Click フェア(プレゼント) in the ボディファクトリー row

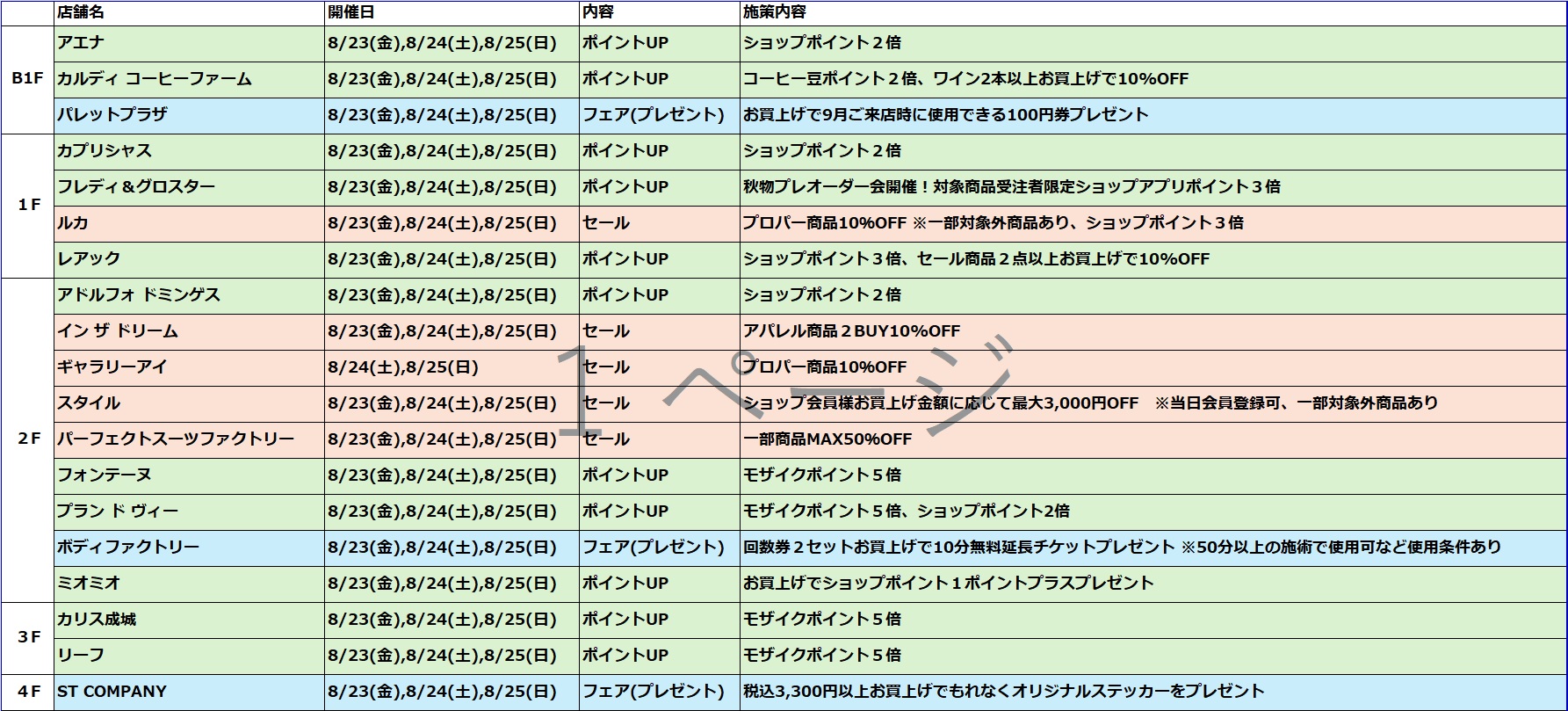point(654,548)
